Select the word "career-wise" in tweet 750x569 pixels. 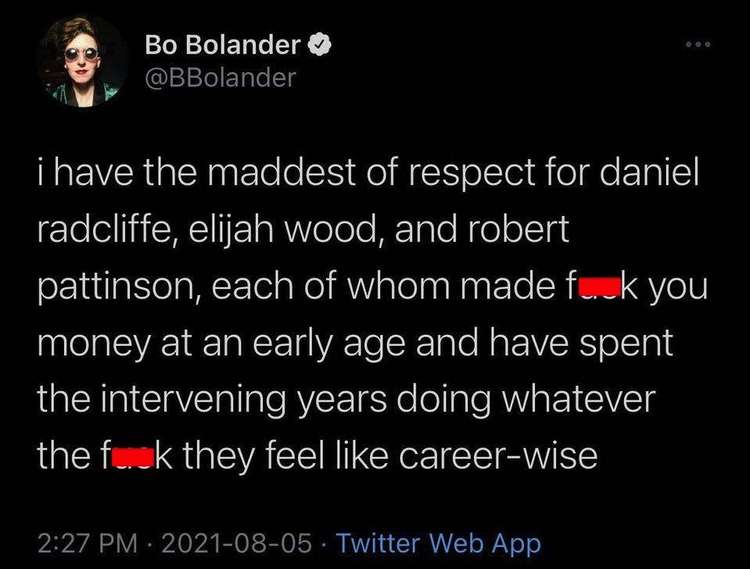click(498, 456)
